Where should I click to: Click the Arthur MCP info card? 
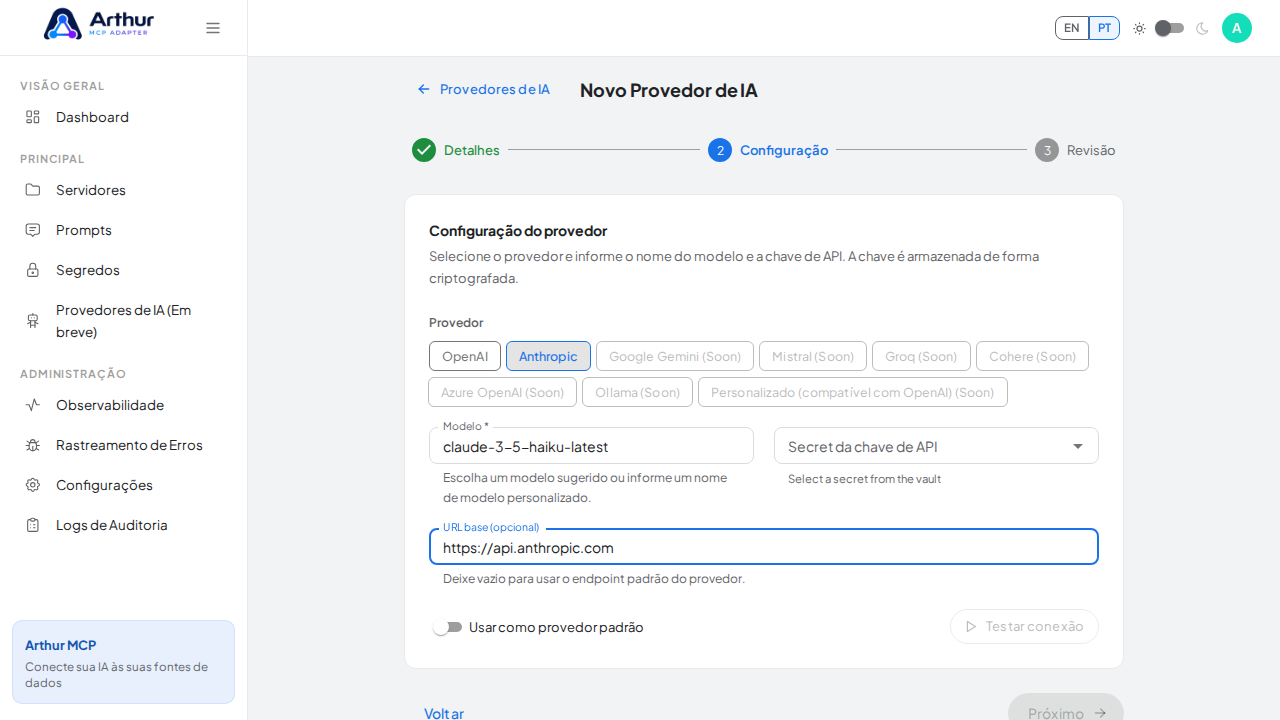click(124, 662)
